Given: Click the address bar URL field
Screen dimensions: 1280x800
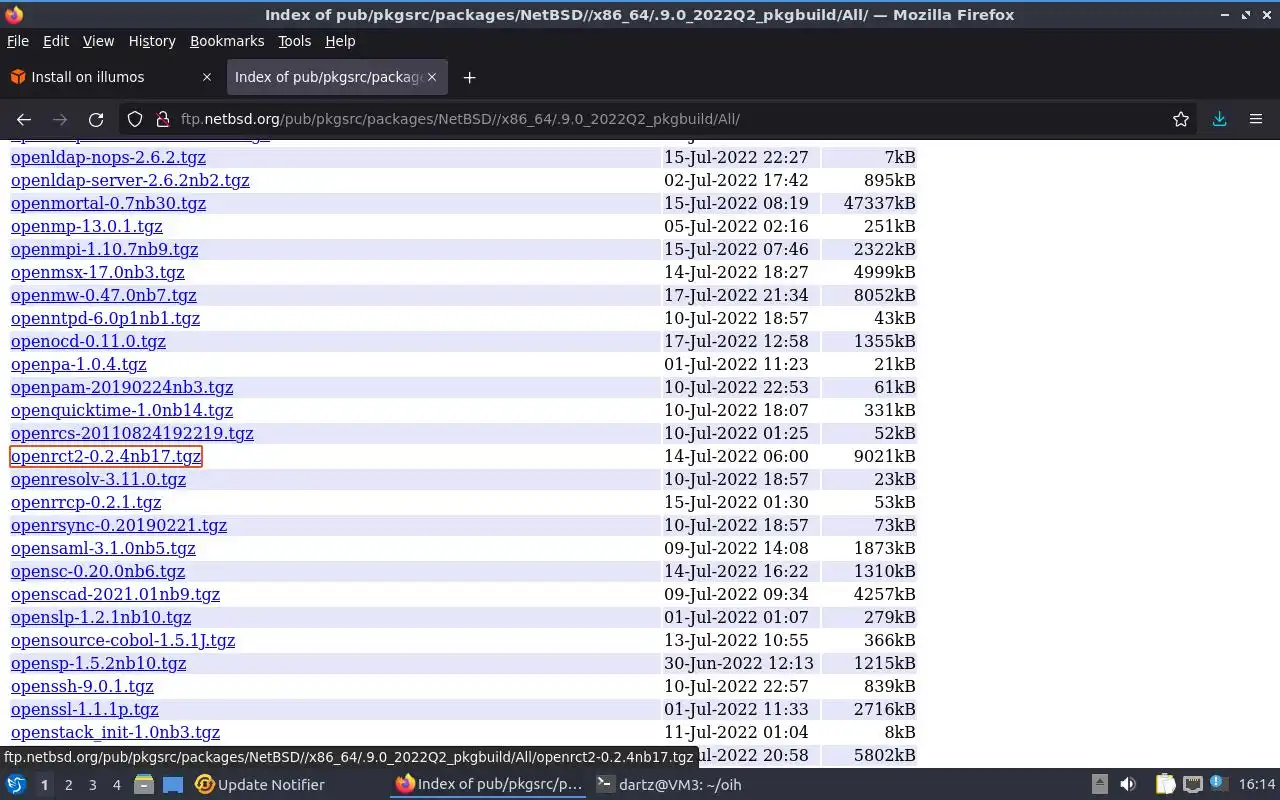Looking at the screenshot, I should pyautogui.click(x=660, y=119).
